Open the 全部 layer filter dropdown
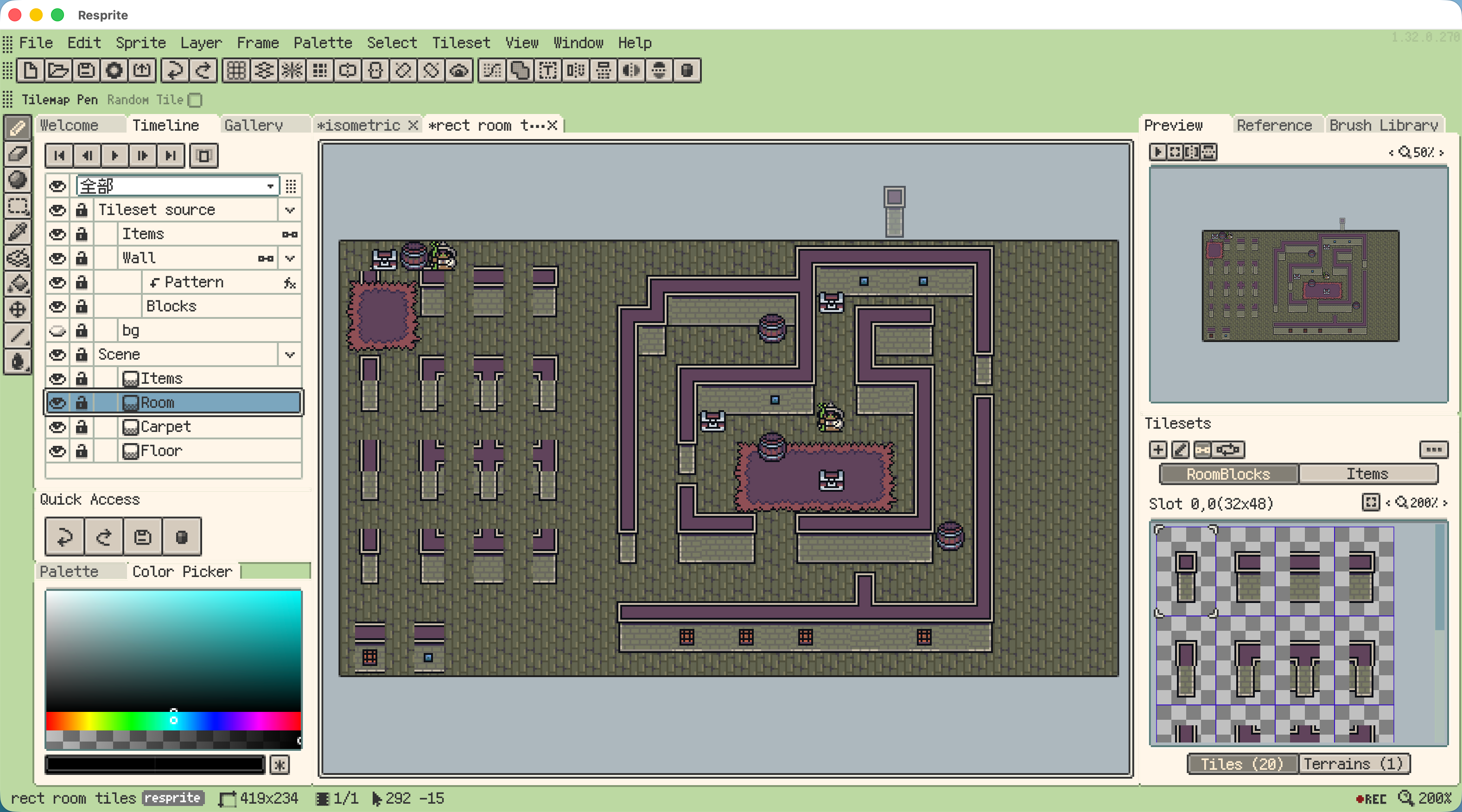The width and height of the screenshot is (1462, 812). click(178, 186)
